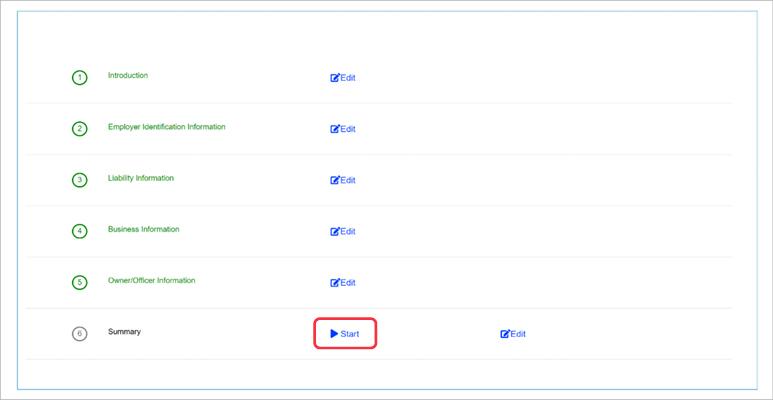Screen dimensions: 773x400
Task: Click the step 4 circle icon
Action: pos(80,231)
